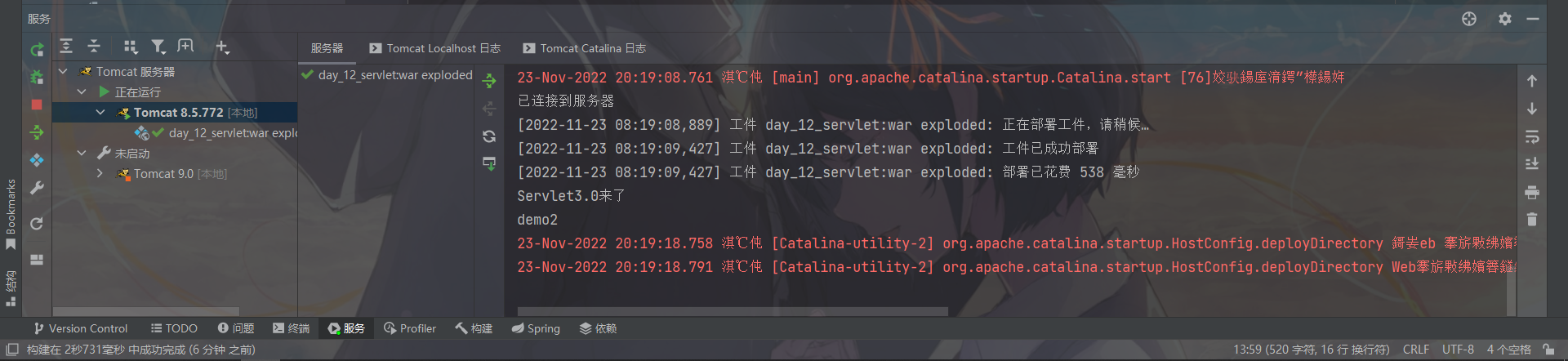Open the Version Control tool window
This screenshot has height=361, width=1568.
(81, 328)
